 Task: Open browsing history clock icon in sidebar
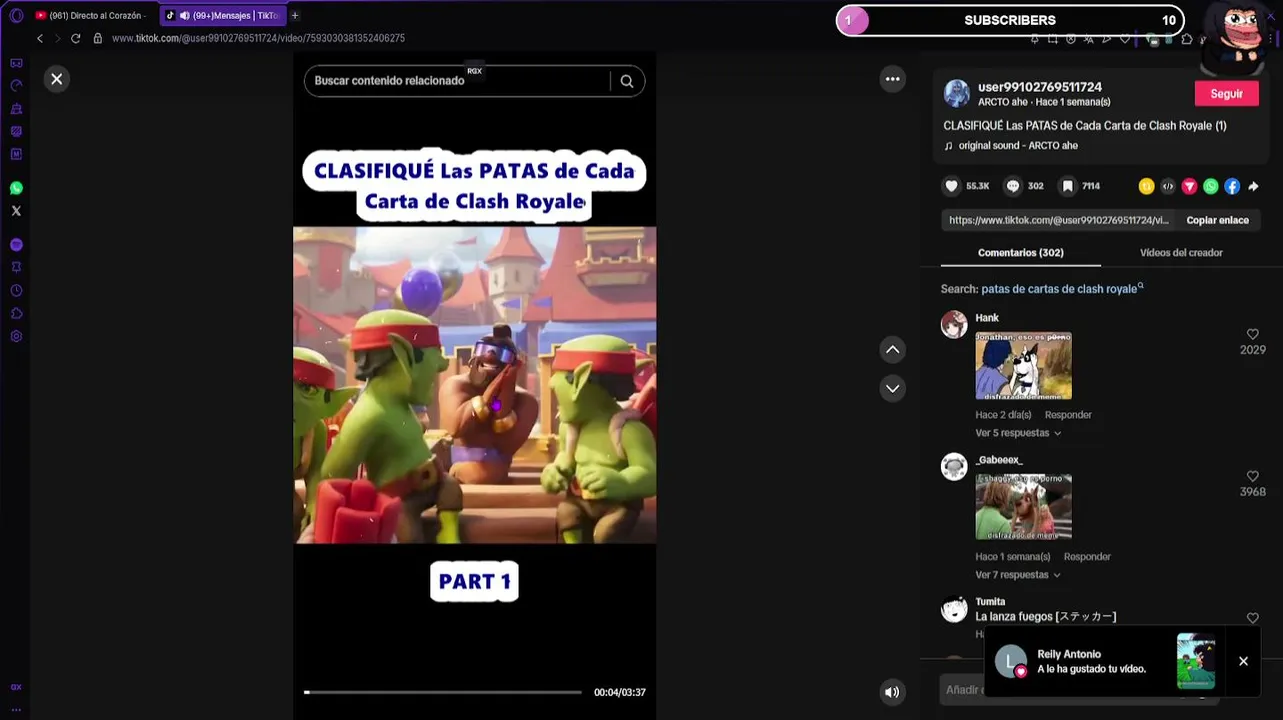pyautogui.click(x=16, y=290)
